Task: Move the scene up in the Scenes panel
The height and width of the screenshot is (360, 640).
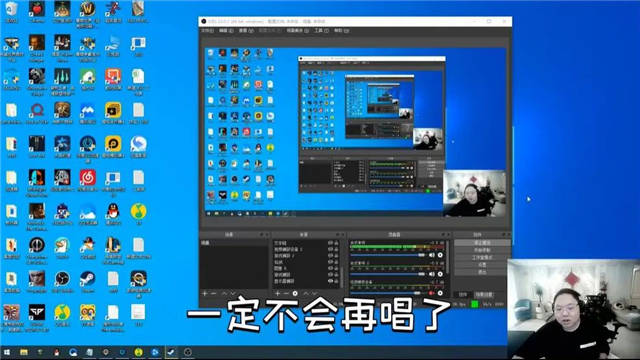Action: pyautogui.click(x=224, y=293)
